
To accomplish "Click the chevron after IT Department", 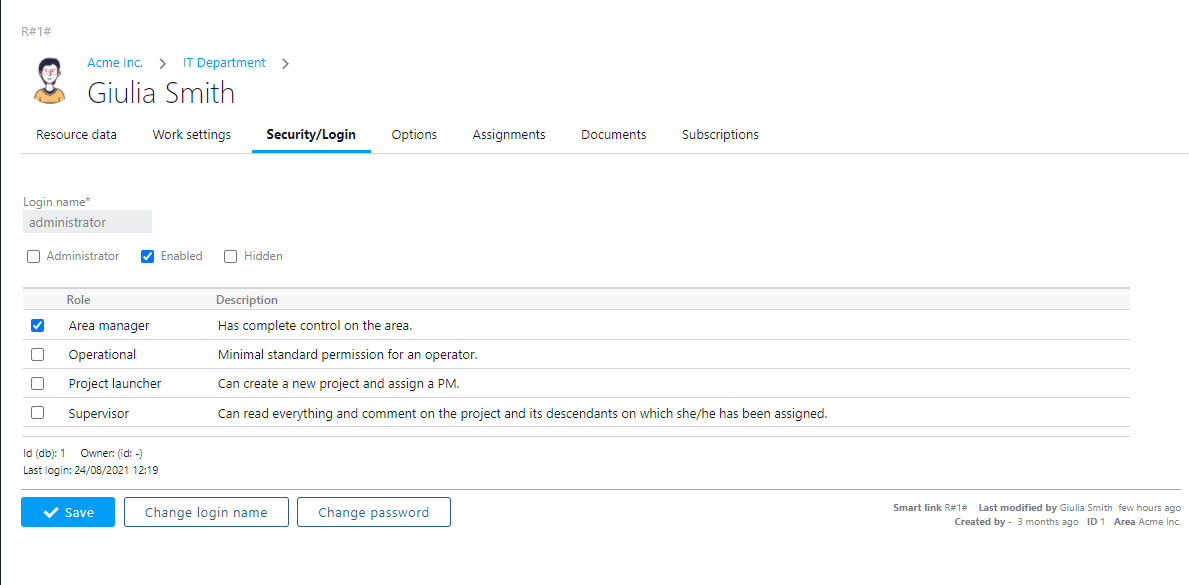I will [x=285, y=64].
